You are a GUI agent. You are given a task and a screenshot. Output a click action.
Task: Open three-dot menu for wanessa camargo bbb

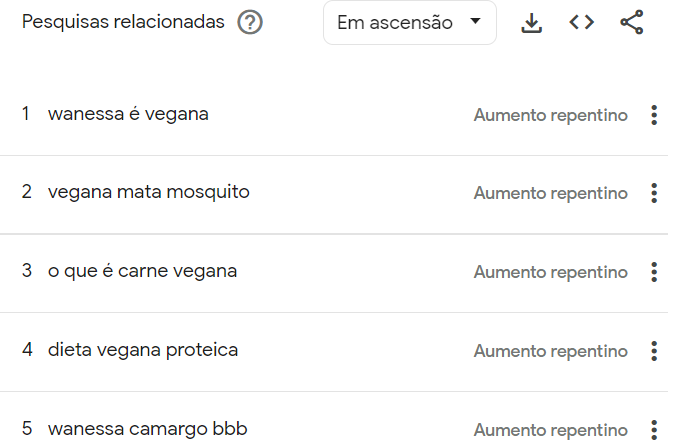pos(654,428)
